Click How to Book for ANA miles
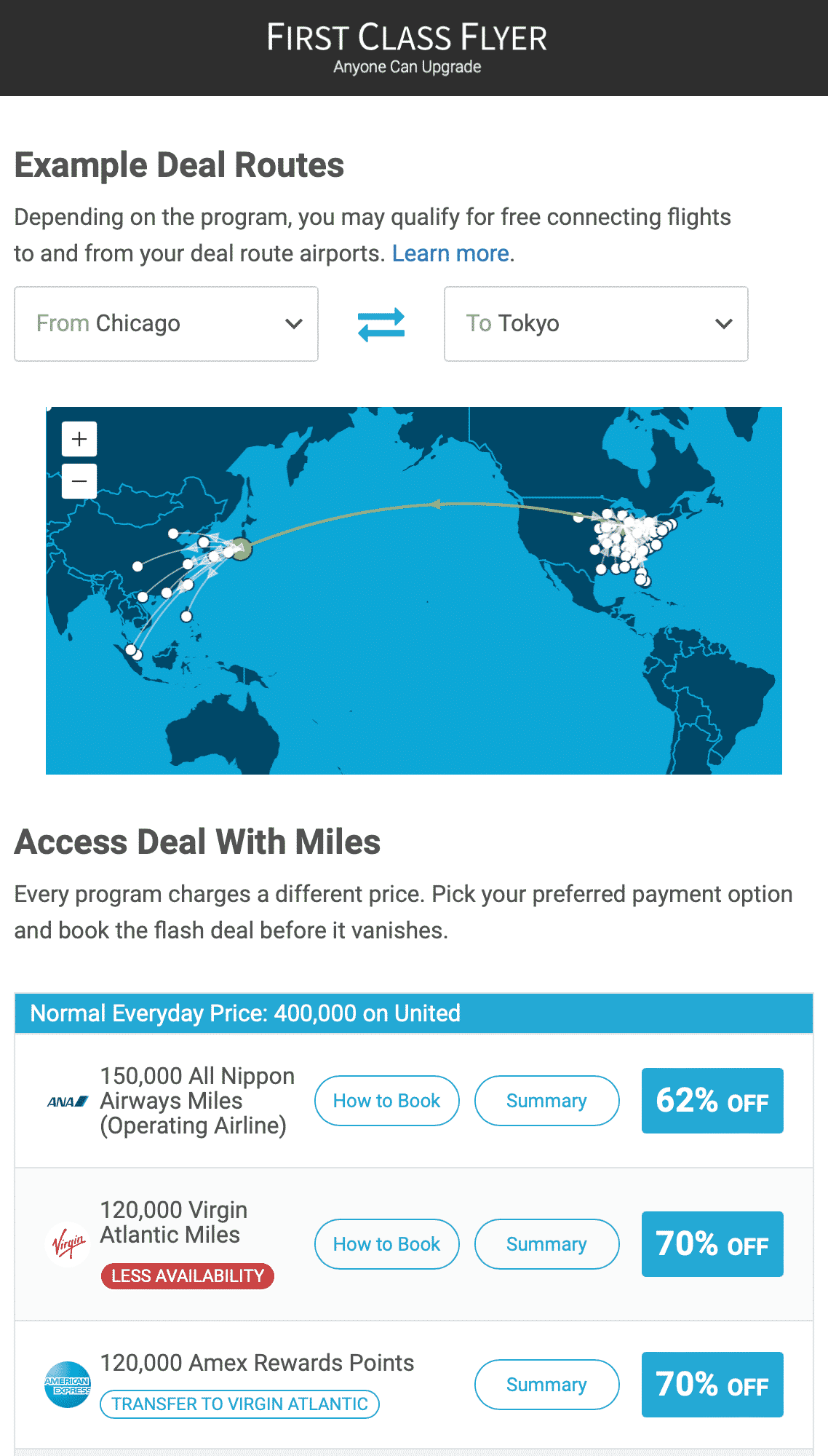Screen dimensions: 828x1456 click(386, 1101)
